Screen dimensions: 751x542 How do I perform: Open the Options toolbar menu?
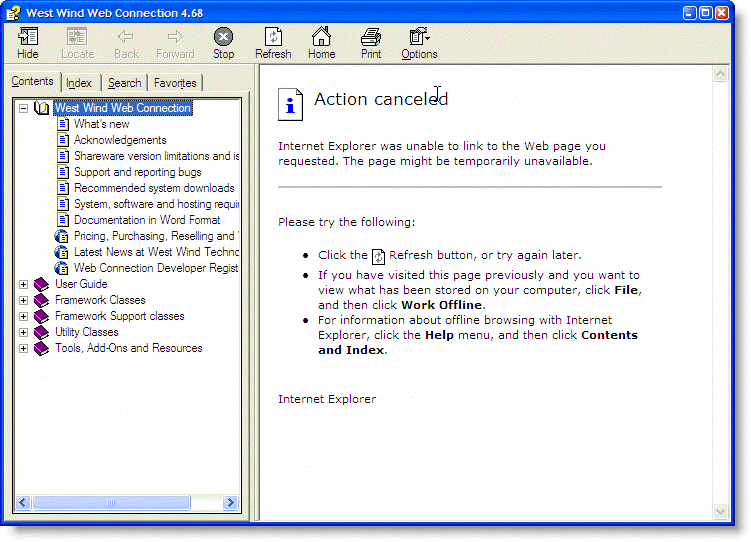pyautogui.click(x=419, y=37)
